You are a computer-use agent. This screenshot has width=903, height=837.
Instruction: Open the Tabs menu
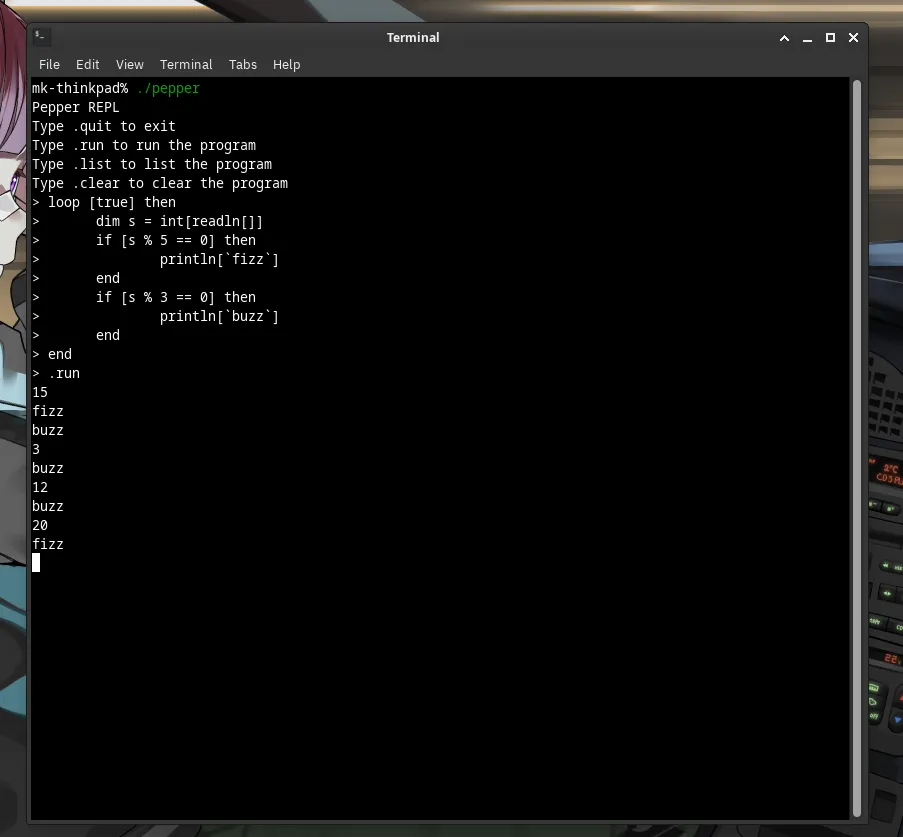click(x=243, y=64)
